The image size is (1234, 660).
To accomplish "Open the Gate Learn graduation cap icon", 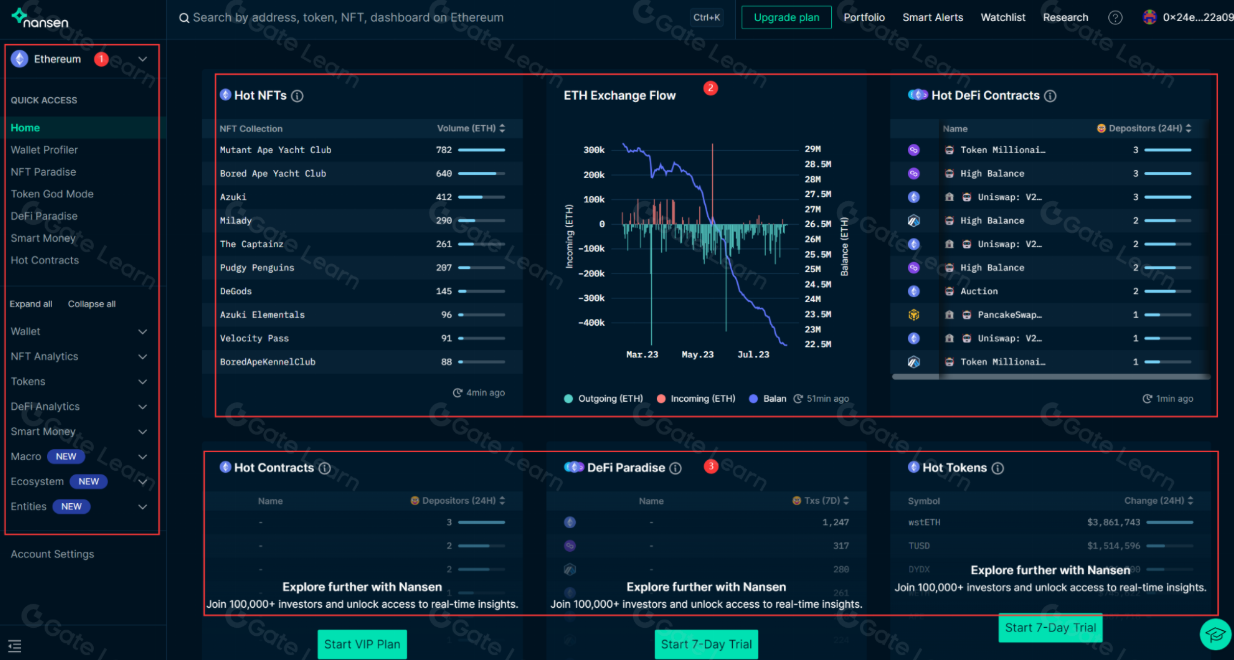I will pos(1215,634).
